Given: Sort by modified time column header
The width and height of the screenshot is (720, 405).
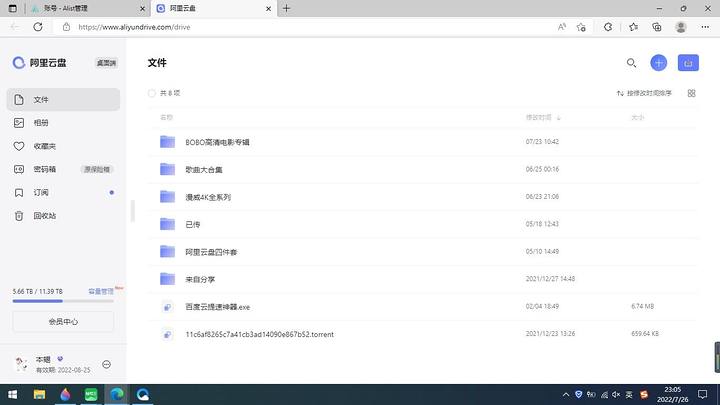Looking at the screenshot, I should pyautogui.click(x=543, y=118).
